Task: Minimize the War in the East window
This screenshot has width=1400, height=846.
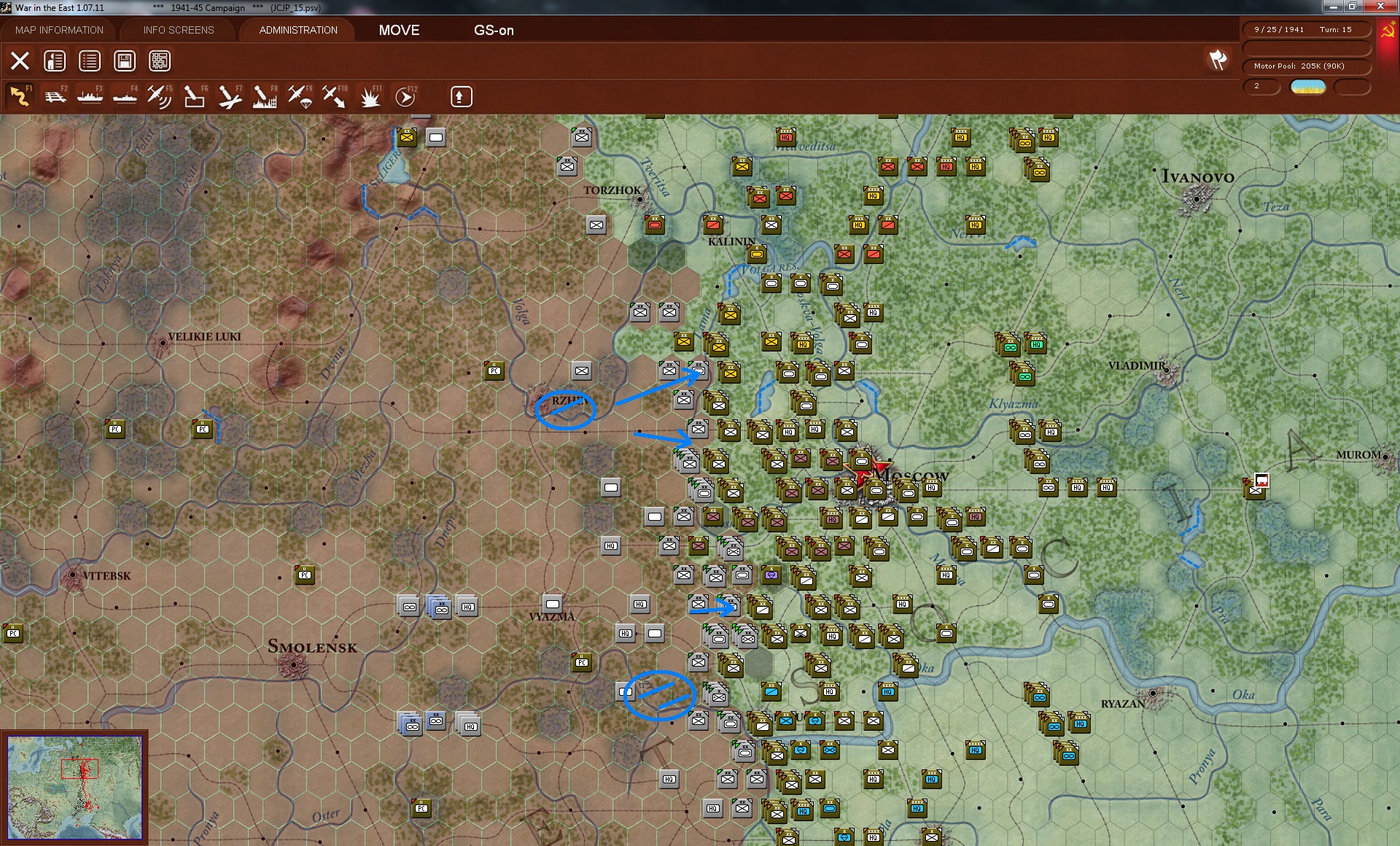Action: tap(1333, 7)
